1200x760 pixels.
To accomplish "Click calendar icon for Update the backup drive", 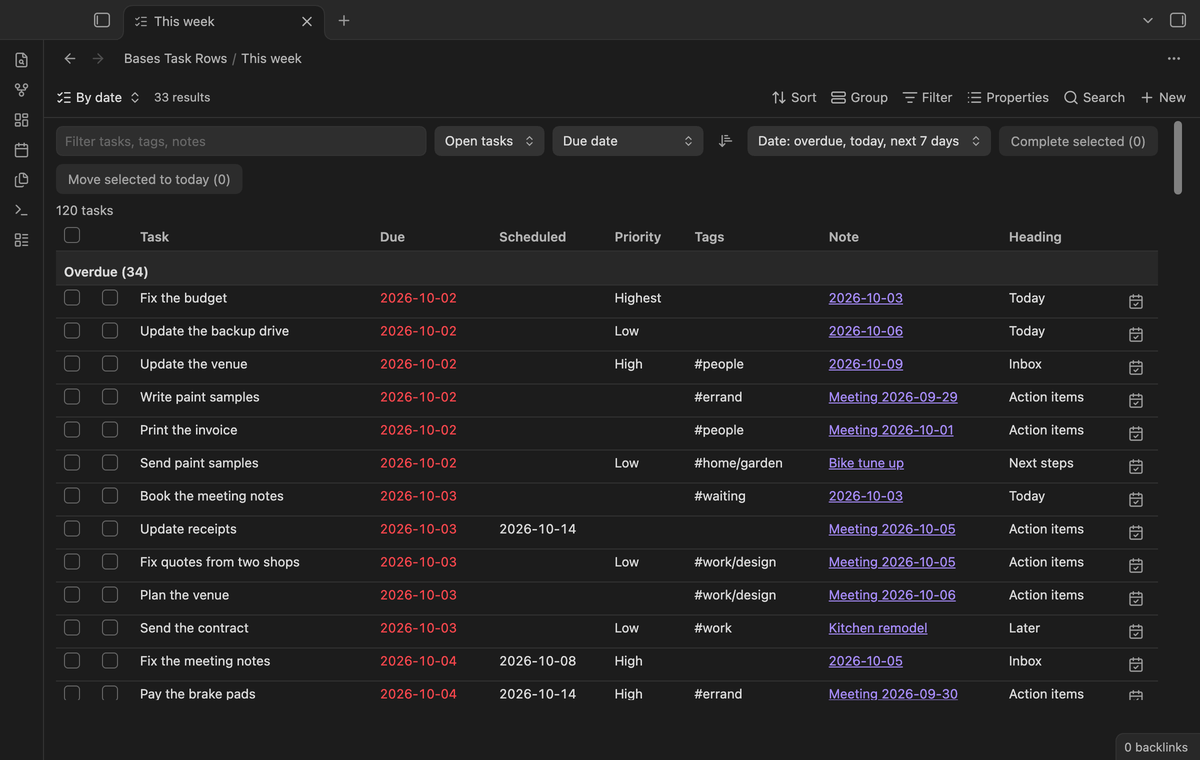I will click(x=1136, y=334).
